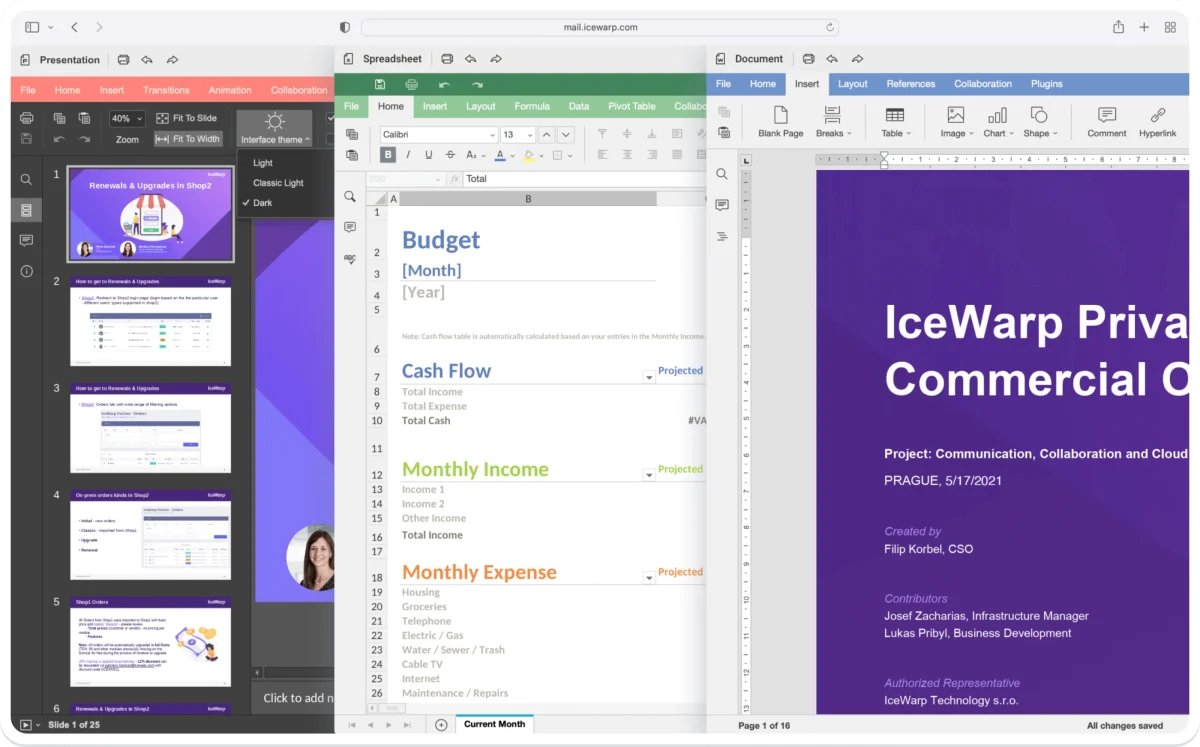Pick a highlight color from the fill color swatch
This screenshot has height=747, width=1200.
click(530, 155)
